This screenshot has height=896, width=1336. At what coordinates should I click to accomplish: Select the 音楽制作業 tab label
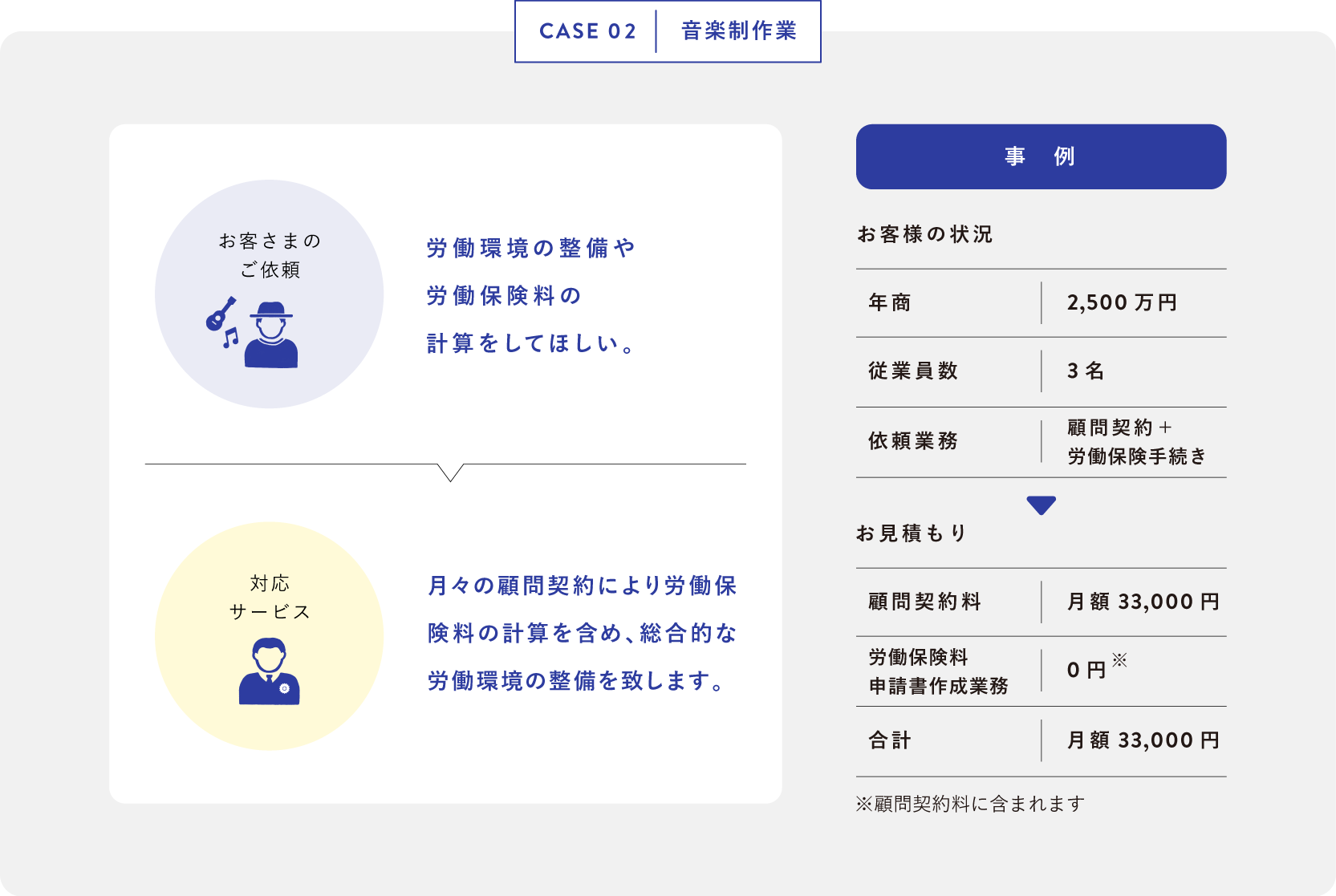coord(739,31)
